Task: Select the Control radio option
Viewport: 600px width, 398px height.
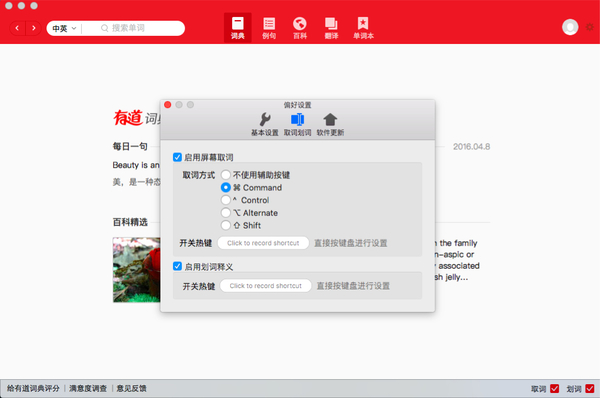Action: click(x=226, y=200)
